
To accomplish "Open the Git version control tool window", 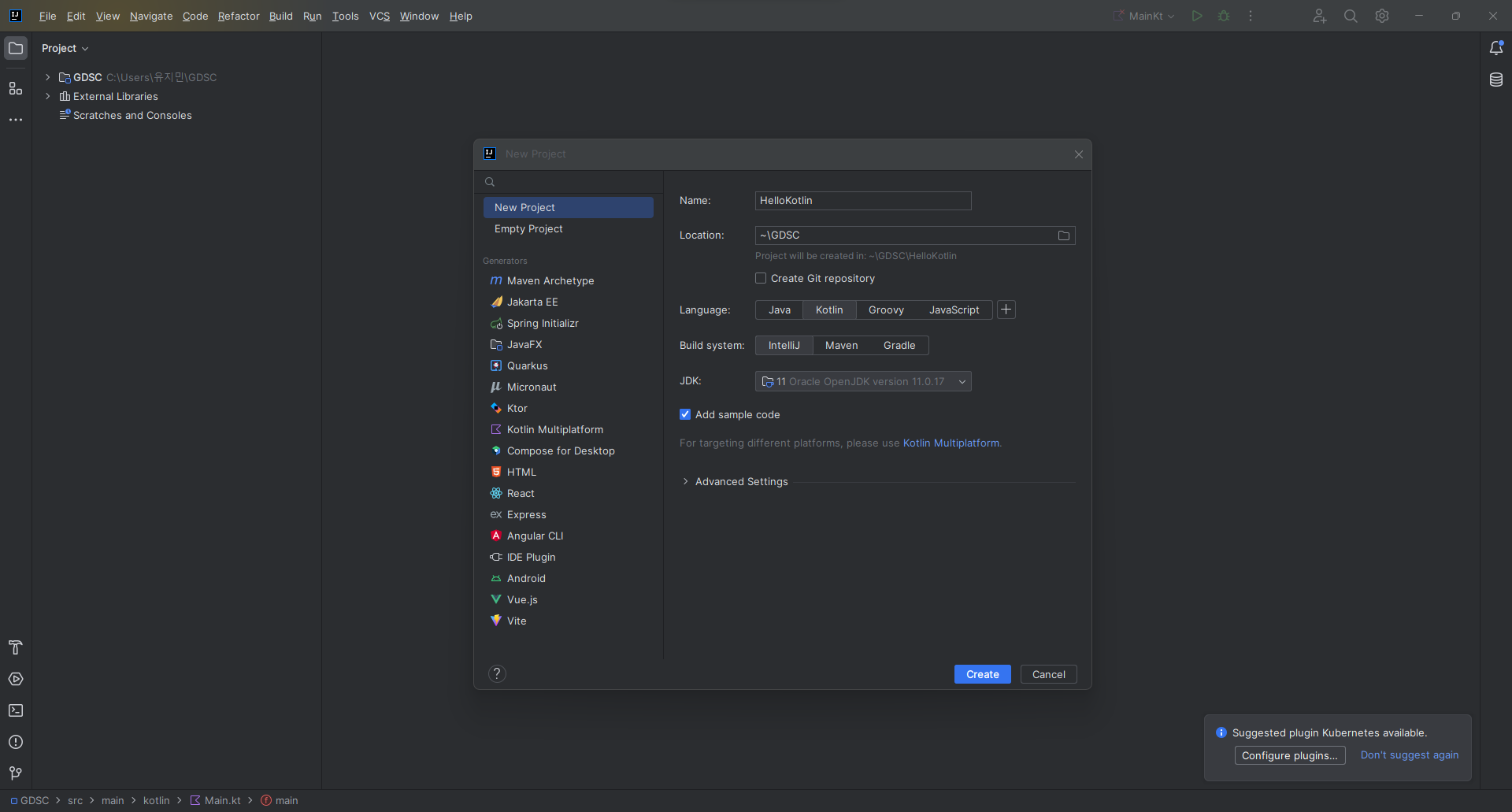I will pos(16,773).
